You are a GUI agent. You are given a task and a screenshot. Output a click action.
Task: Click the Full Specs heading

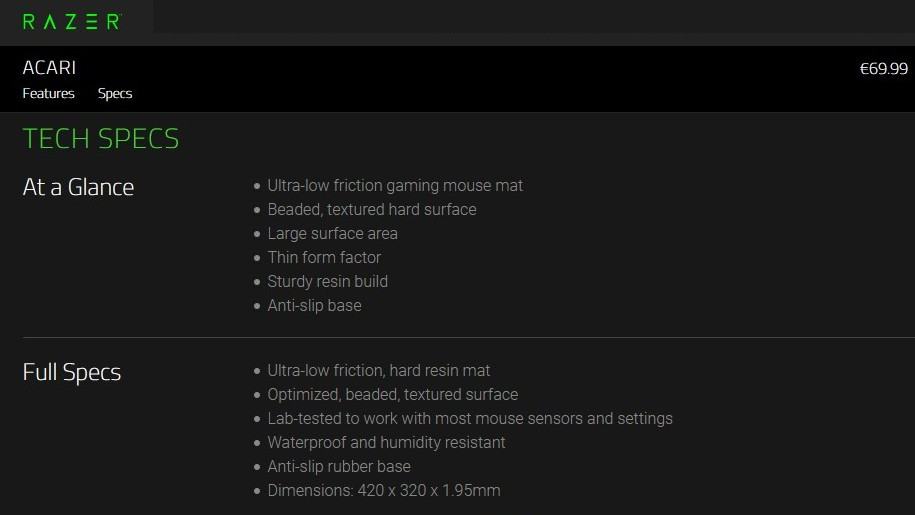[x=71, y=372]
